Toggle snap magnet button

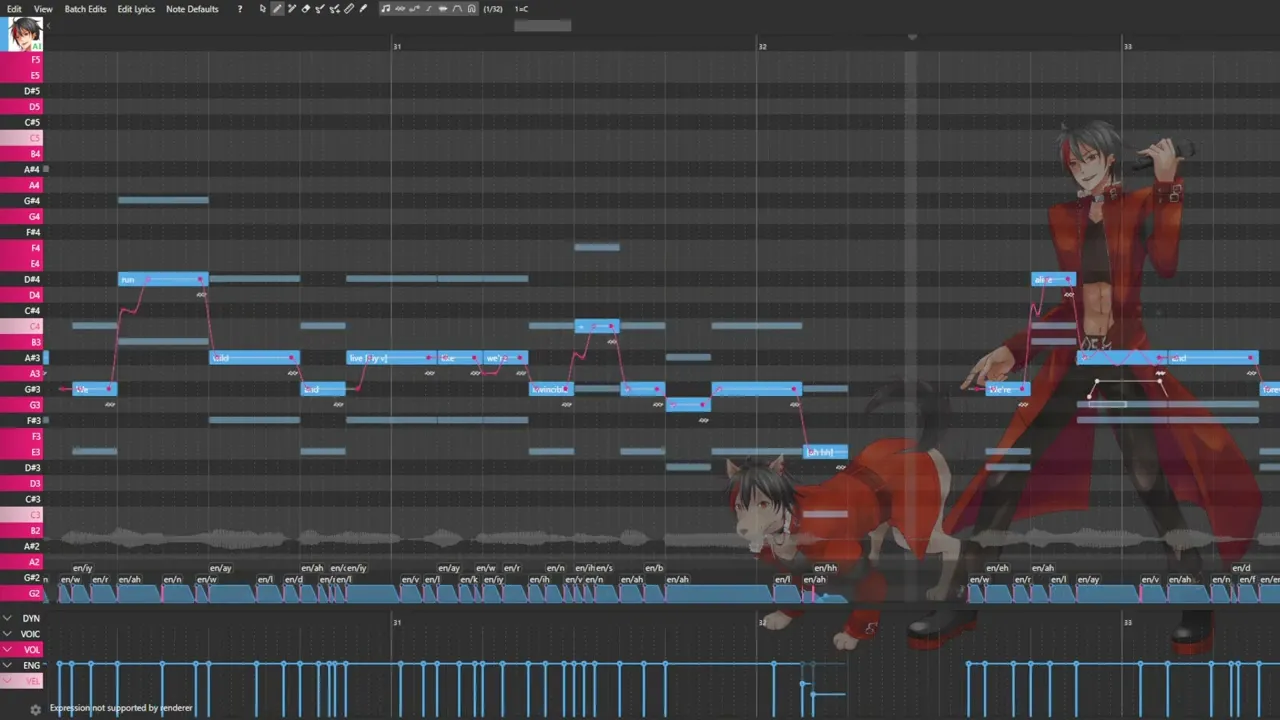(x=471, y=9)
